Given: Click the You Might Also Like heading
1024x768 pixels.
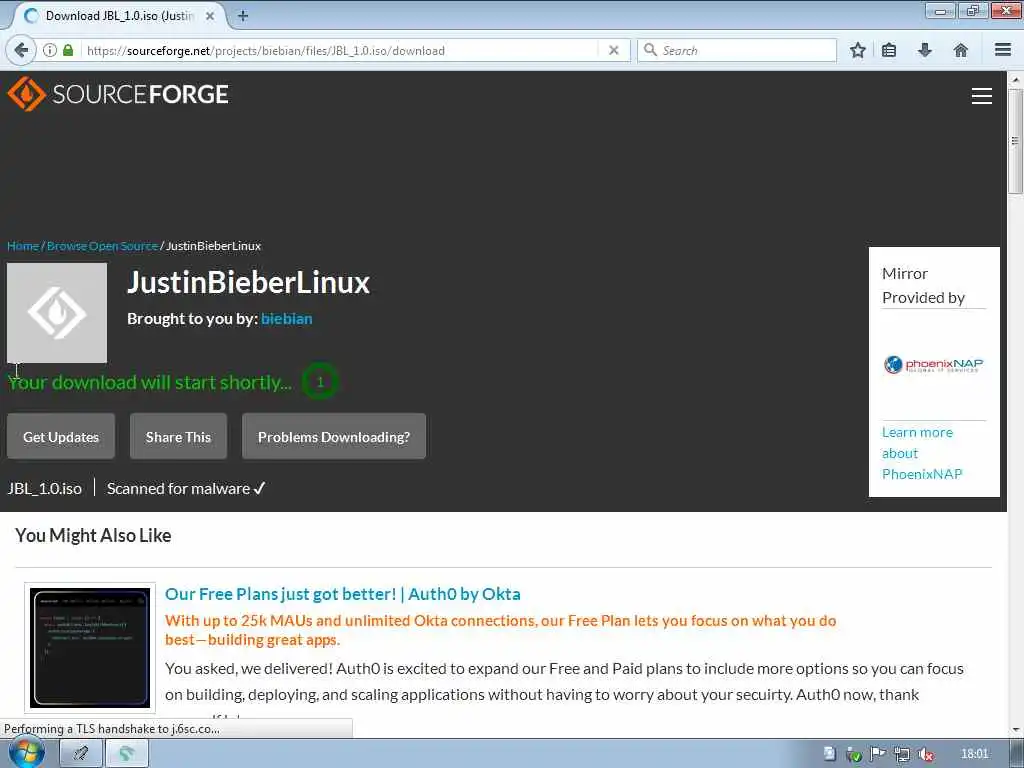Looking at the screenshot, I should (93, 536).
